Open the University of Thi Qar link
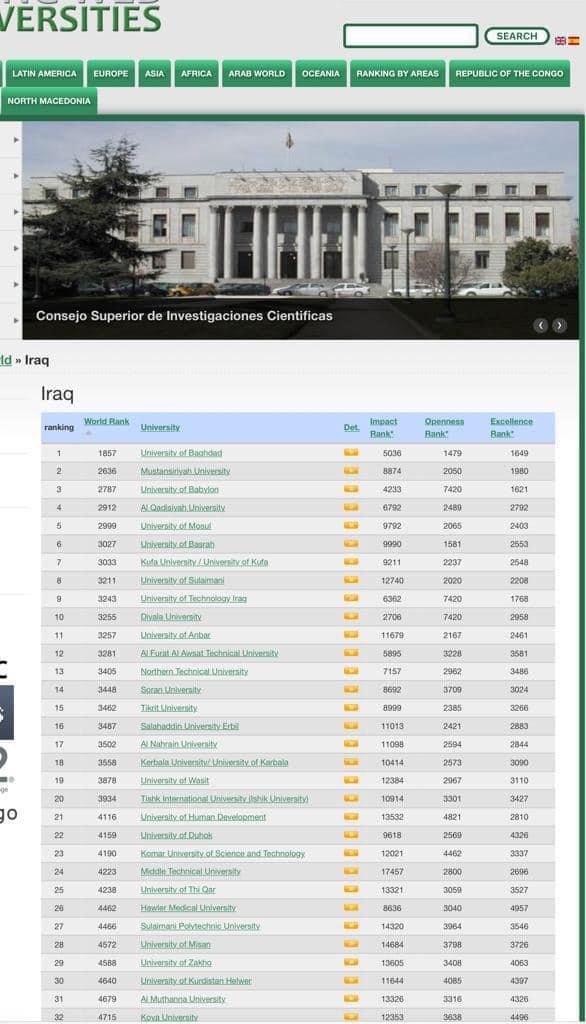The width and height of the screenshot is (586, 1024). [178, 889]
